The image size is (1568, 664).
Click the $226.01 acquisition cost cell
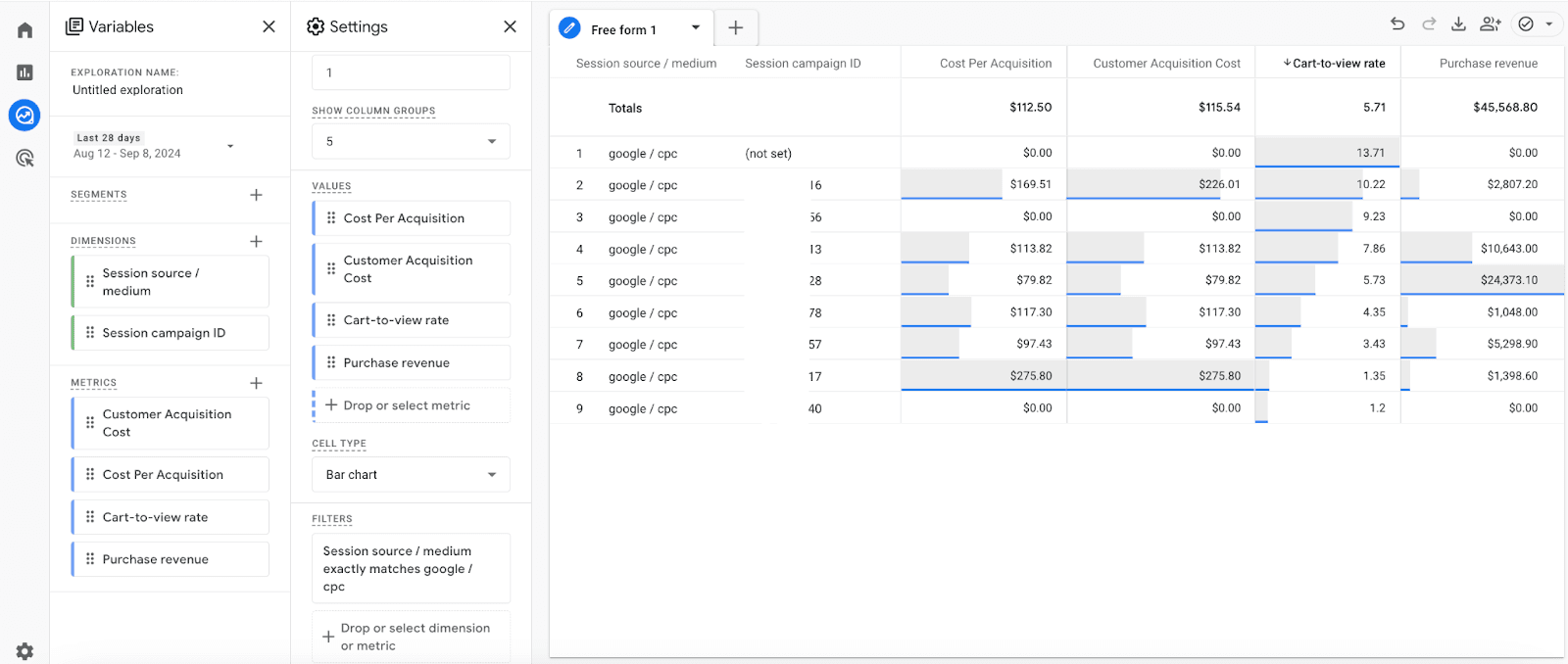[x=1160, y=184]
